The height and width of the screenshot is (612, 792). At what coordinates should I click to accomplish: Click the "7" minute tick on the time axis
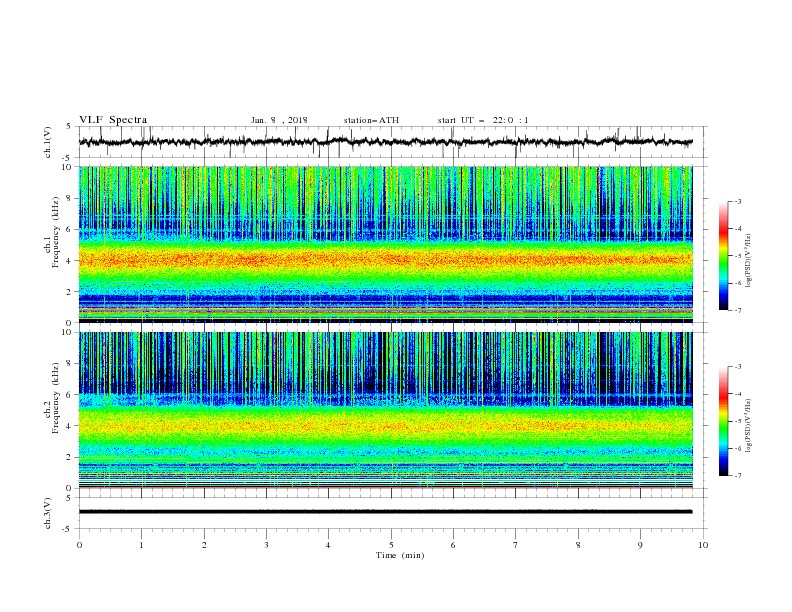516,545
